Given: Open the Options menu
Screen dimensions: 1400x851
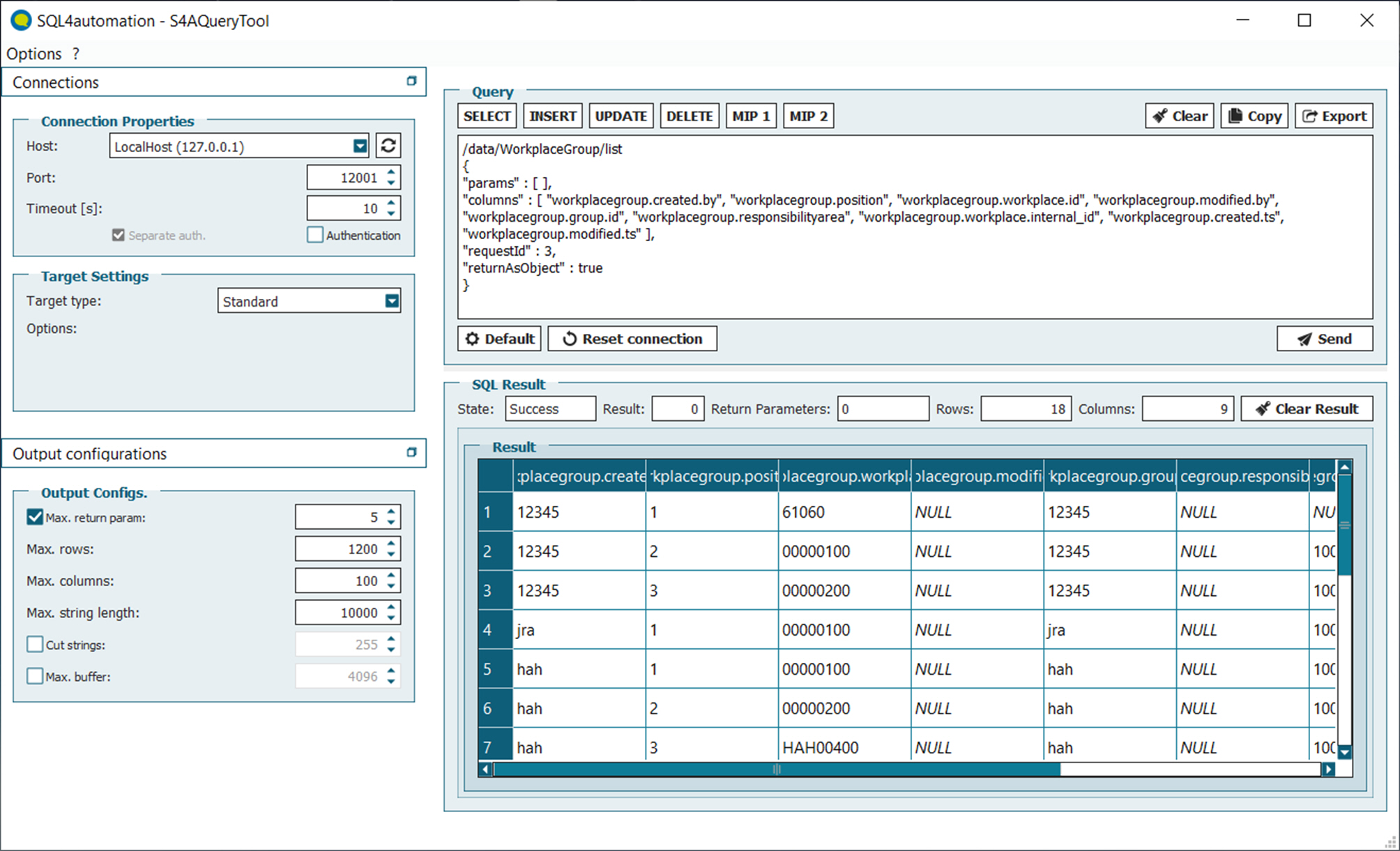Looking at the screenshot, I should tap(34, 54).
